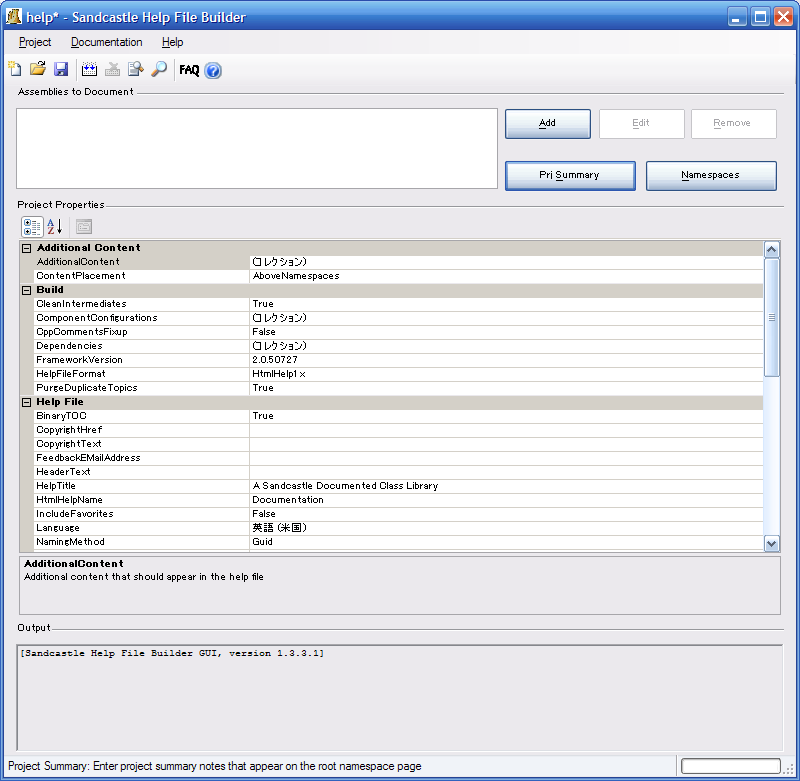Select the ComponentConfigurations property
The image size is (800, 781).
[x=141, y=318]
